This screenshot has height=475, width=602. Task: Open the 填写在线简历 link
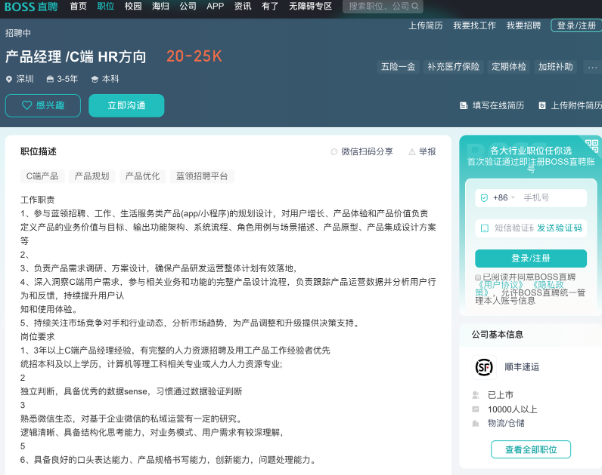click(498, 105)
